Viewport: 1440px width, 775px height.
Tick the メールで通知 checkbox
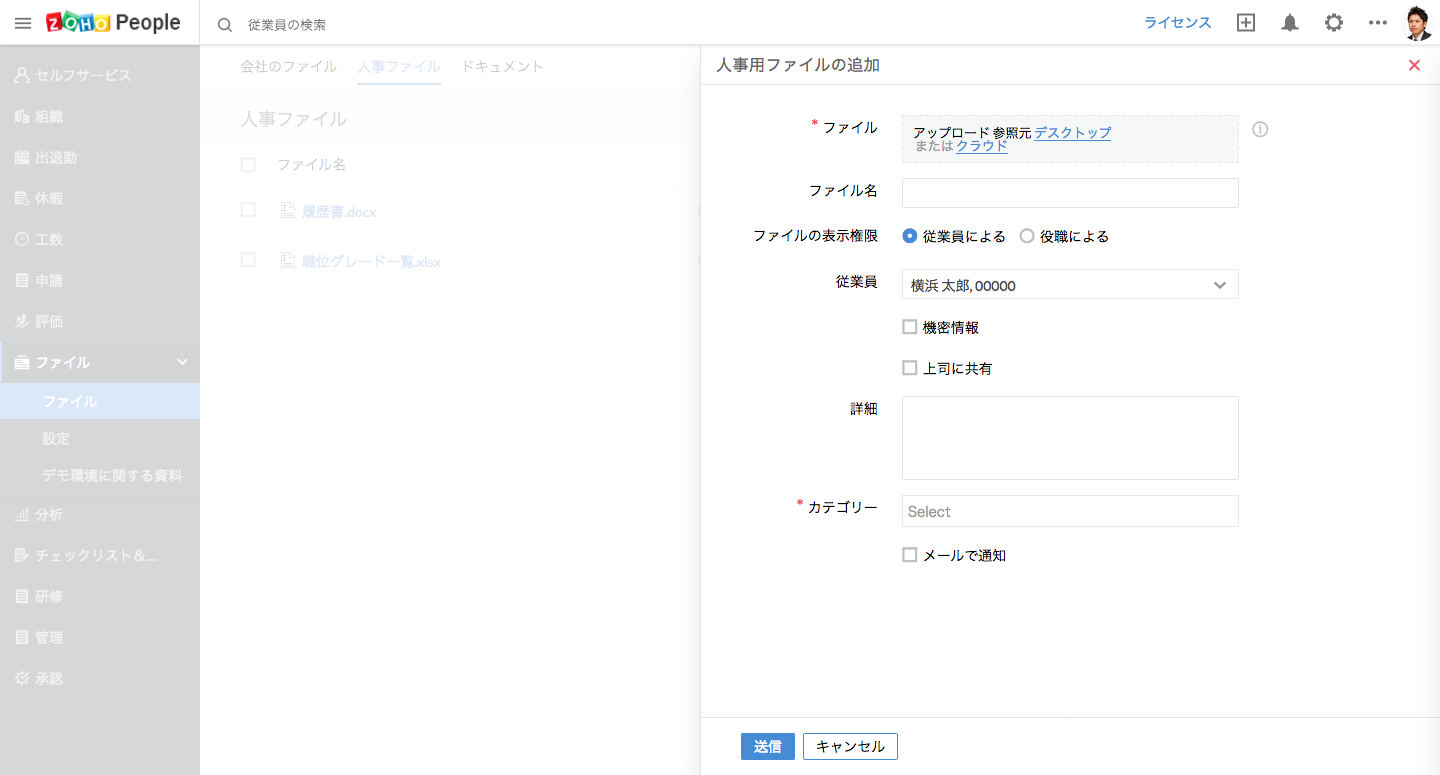pos(909,555)
